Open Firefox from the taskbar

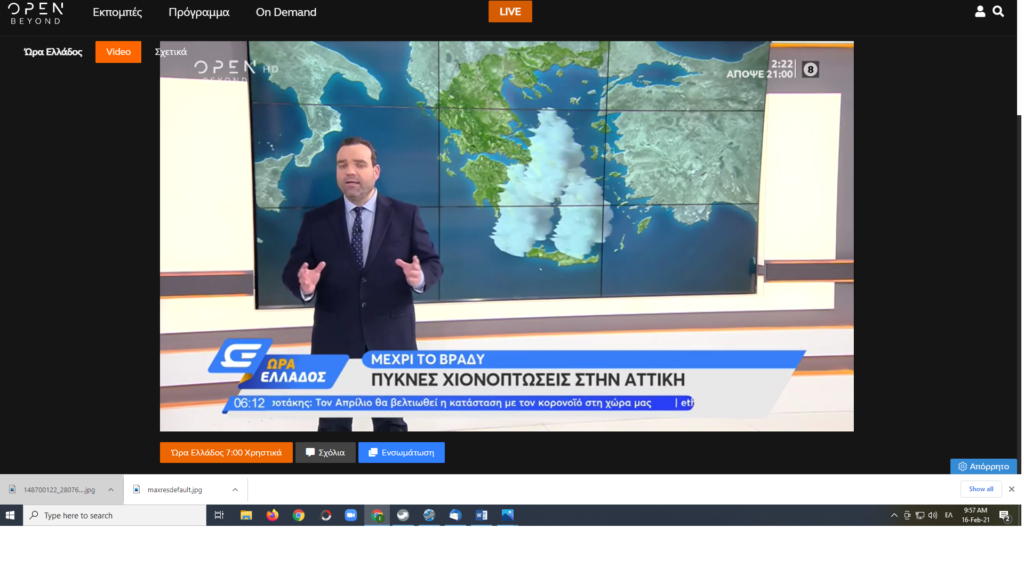(272, 515)
